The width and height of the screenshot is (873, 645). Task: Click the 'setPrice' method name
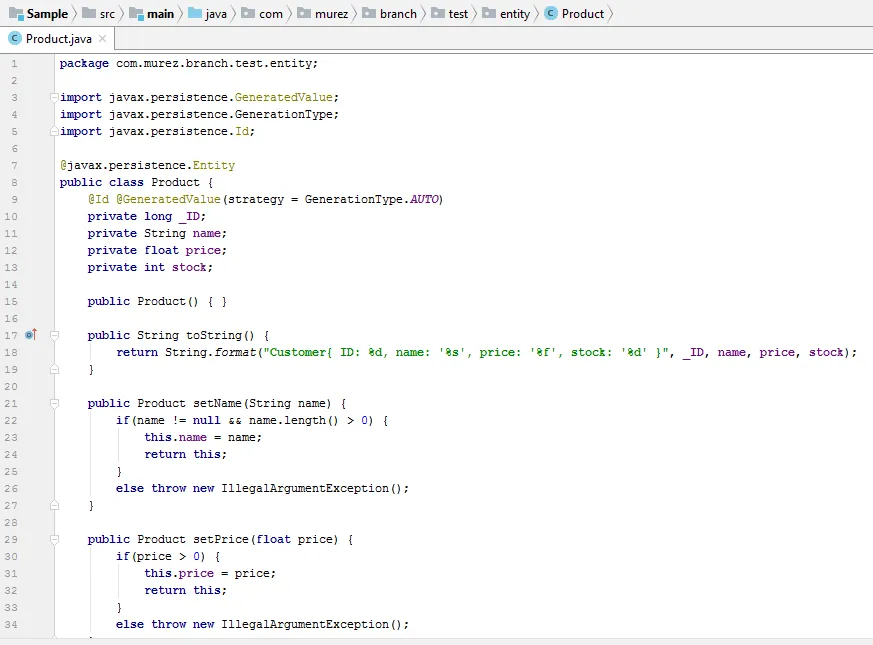(220, 539)
